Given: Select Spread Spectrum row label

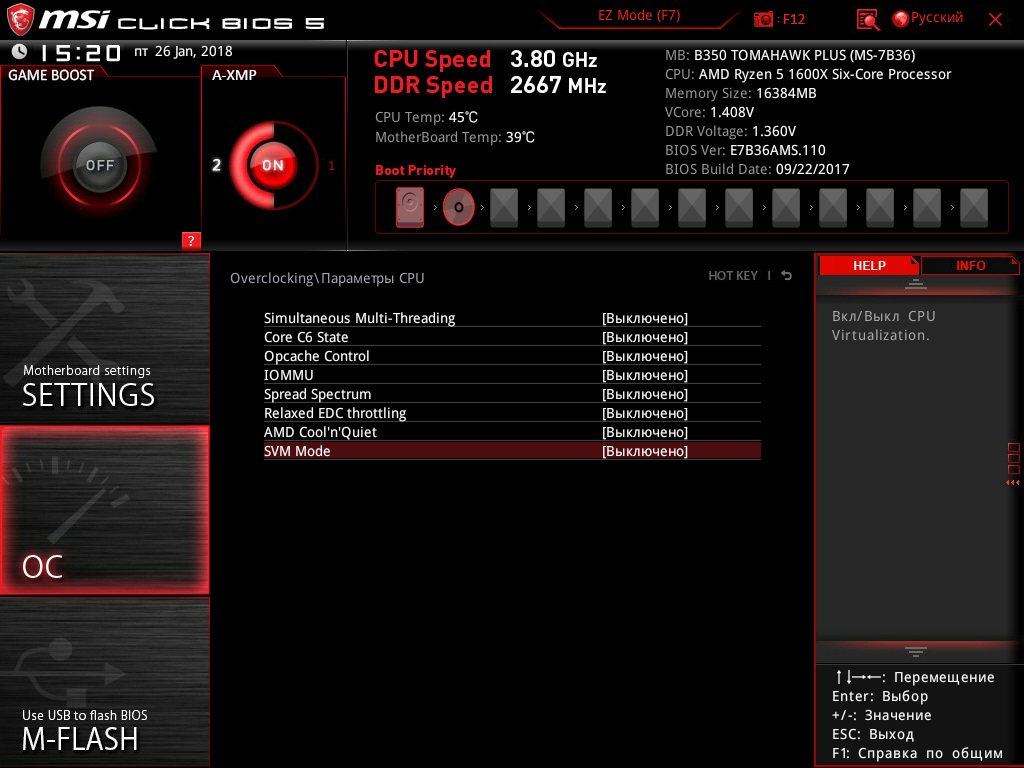Looking at the screenshot, I should 317,394.
